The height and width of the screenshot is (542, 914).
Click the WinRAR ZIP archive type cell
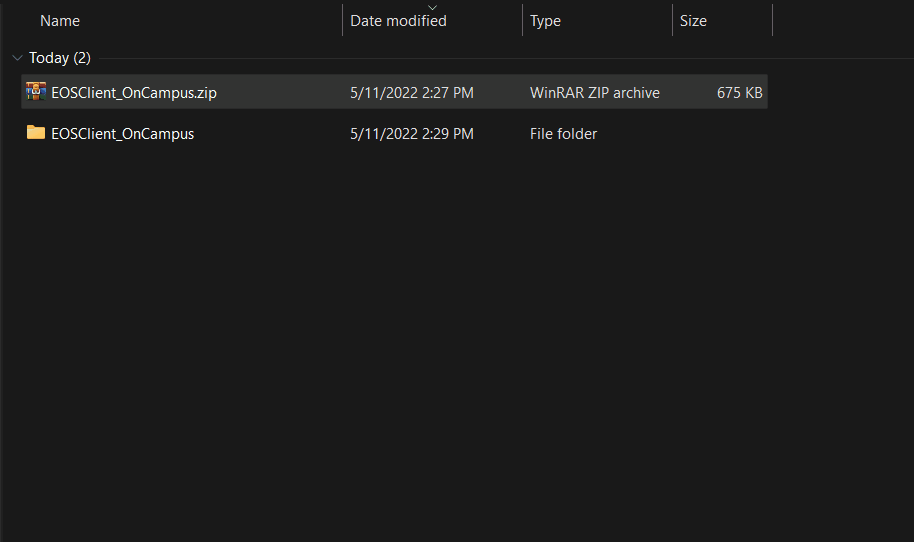point(595,93)
